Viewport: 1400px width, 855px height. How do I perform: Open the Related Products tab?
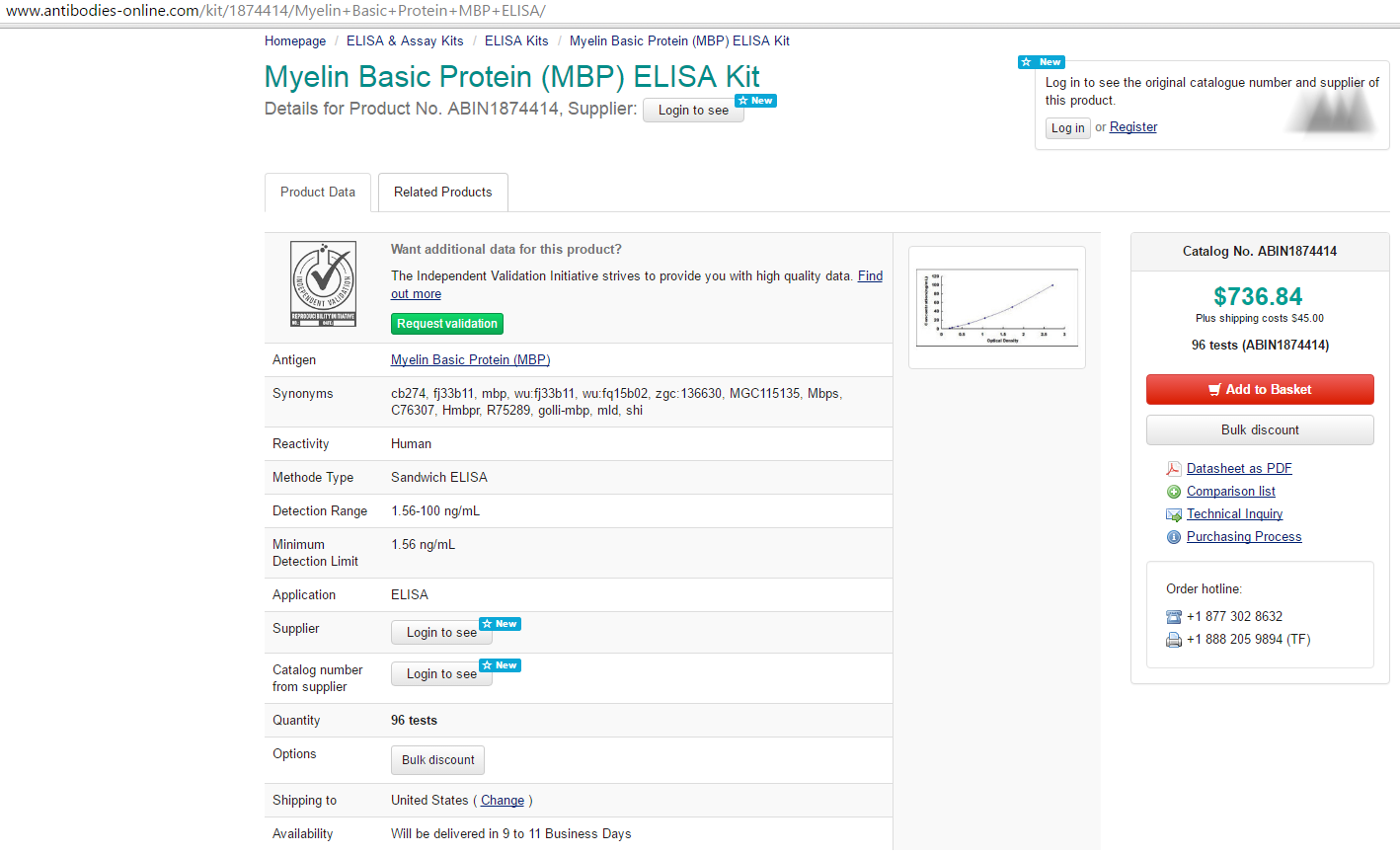coord(442,193)
